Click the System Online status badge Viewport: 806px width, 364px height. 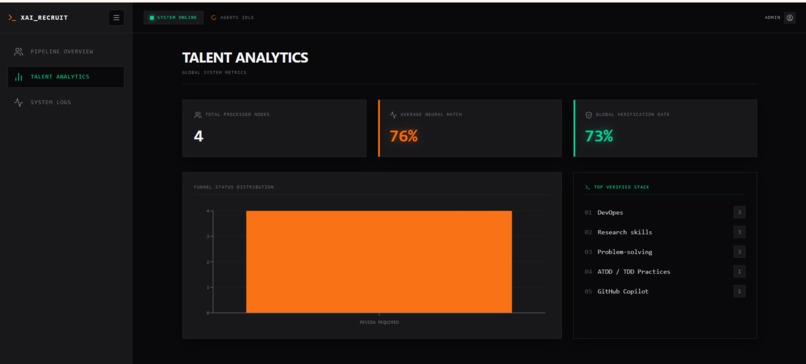click(x=173, y=17)
